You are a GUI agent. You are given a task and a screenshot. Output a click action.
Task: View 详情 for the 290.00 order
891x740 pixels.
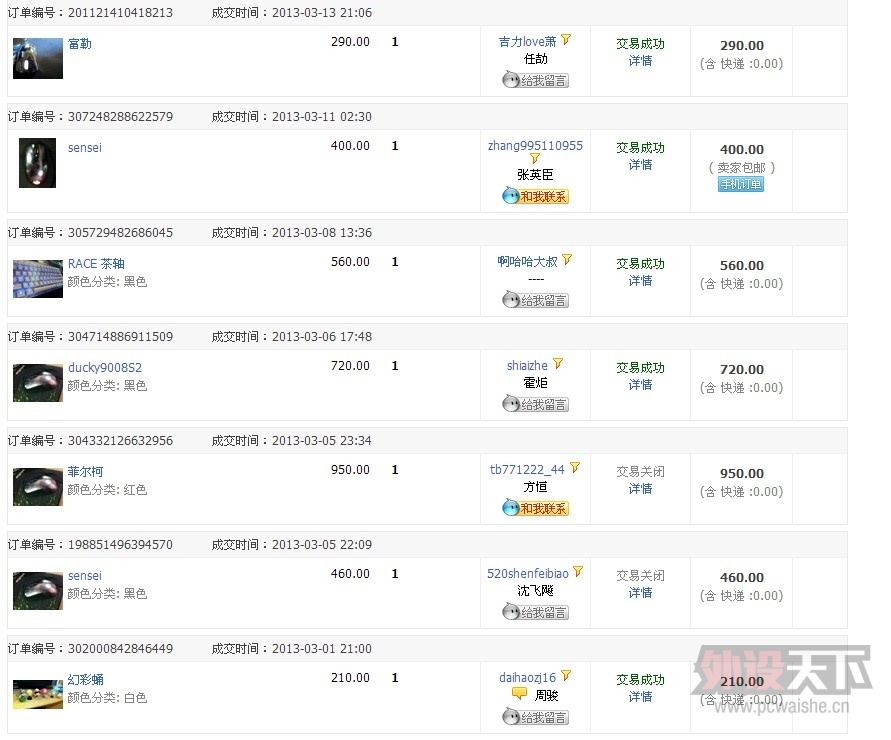tap(641, 61)
